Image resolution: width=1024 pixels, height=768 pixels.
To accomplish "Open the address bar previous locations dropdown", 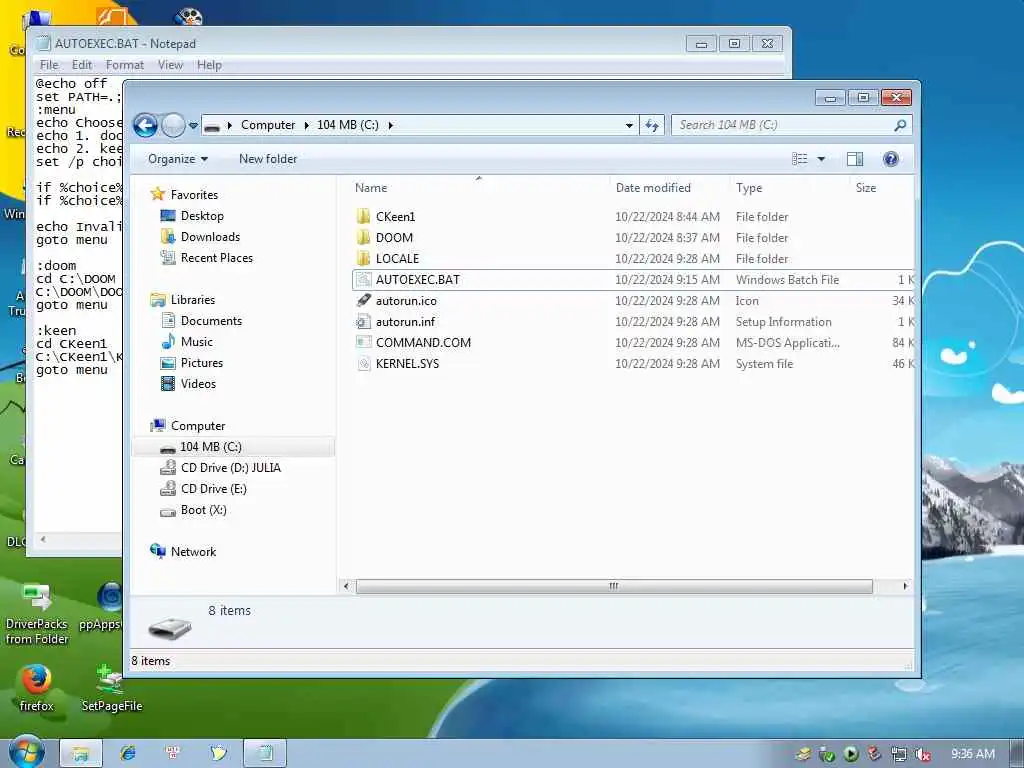I will [x=629, y=125].
